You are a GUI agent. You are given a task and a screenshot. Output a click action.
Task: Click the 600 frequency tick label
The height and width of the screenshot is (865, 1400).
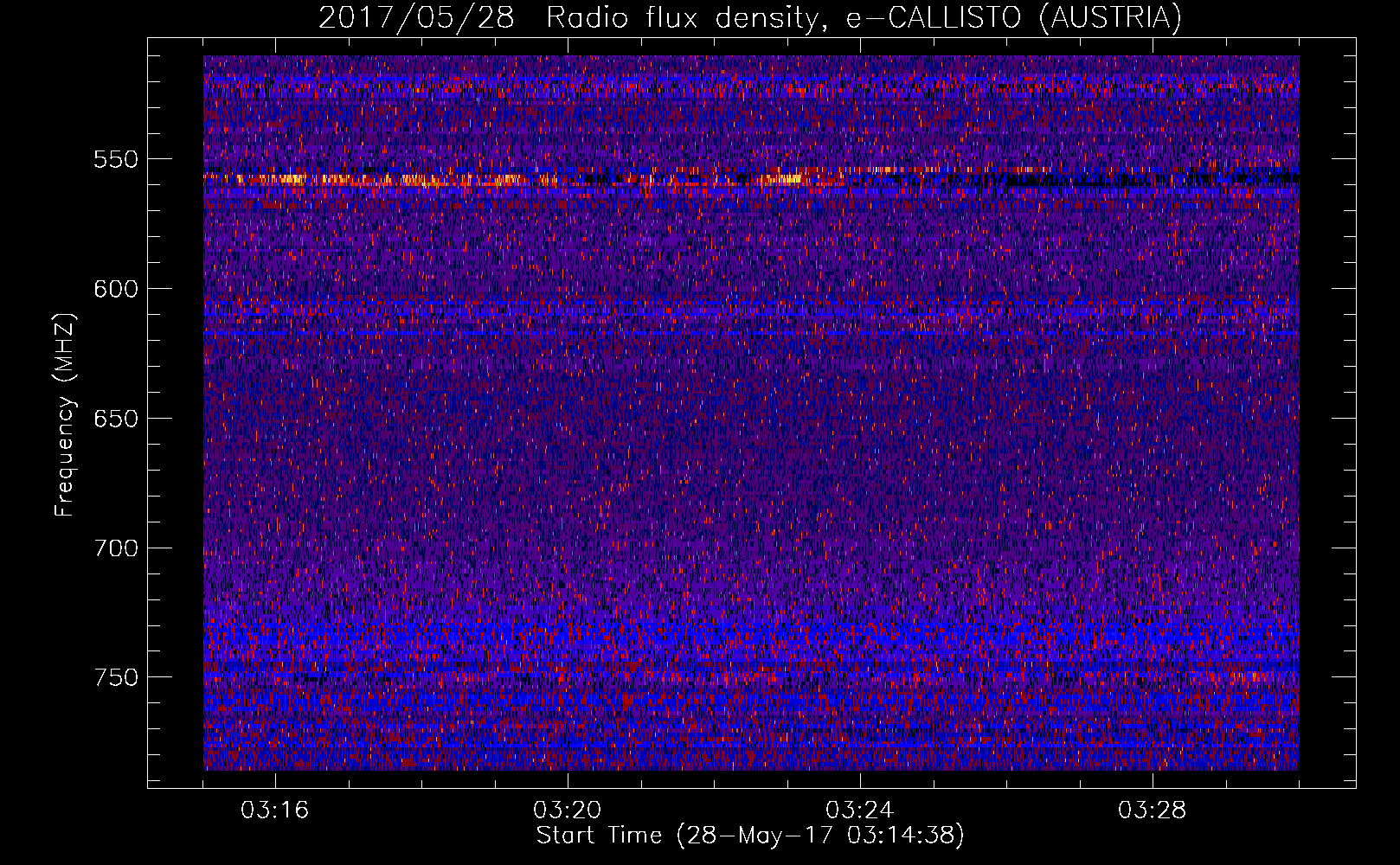pyautogui.click(x=116, y=289)
